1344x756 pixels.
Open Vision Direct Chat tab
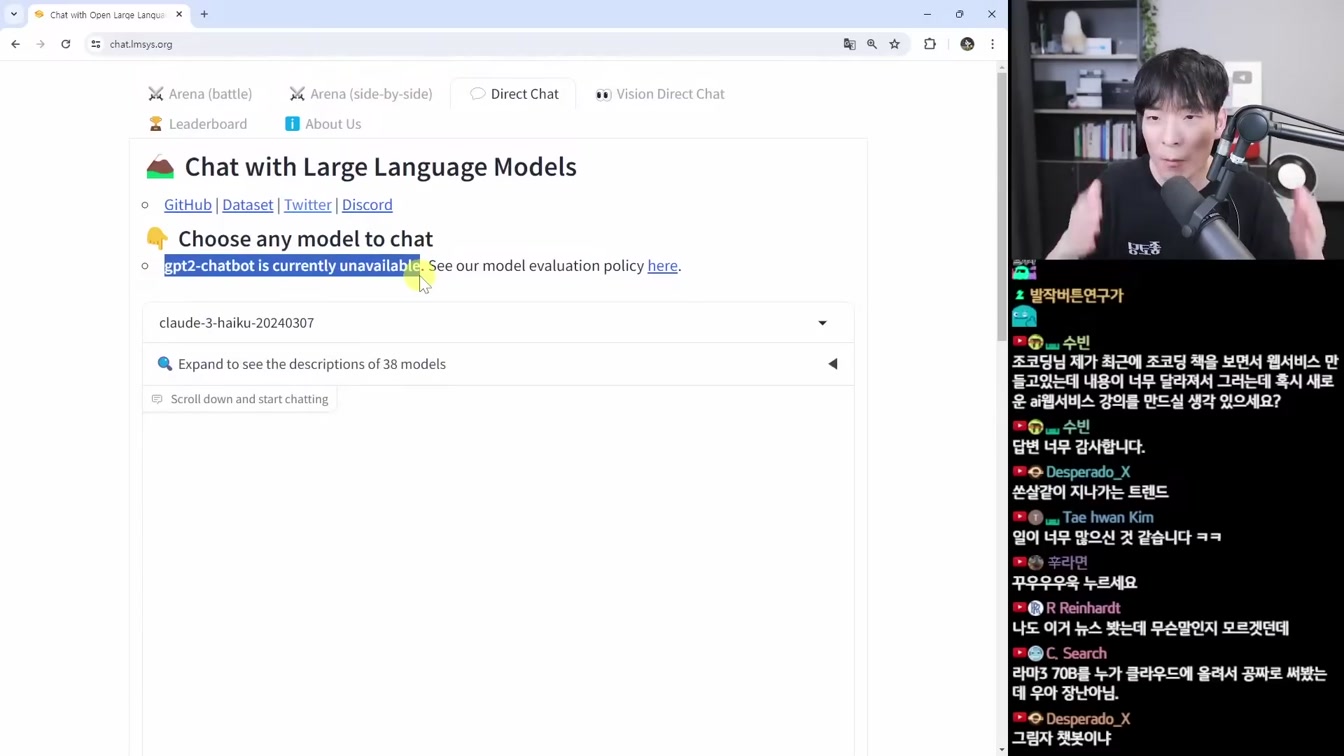point(660,94)
